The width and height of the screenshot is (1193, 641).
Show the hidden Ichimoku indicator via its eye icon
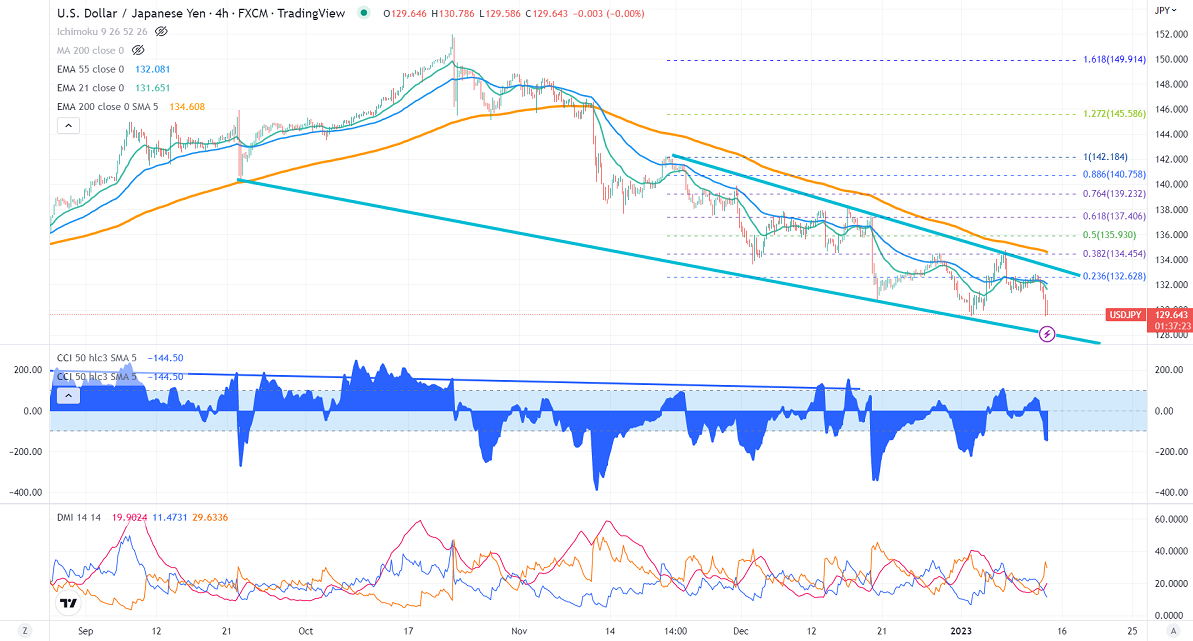[x=161, y=32]
